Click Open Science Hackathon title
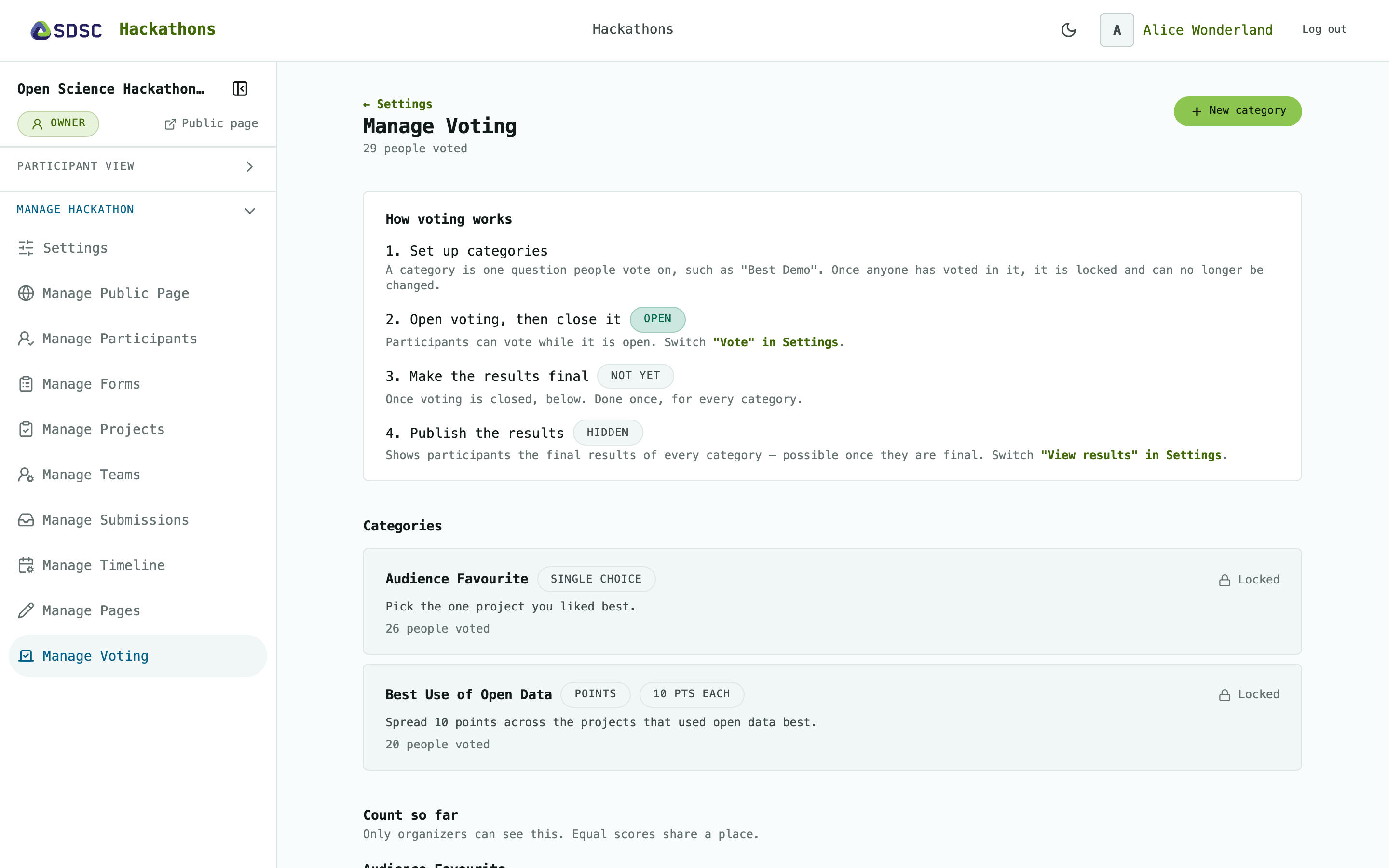This screenshot has width=1389, height=868. point(111,89)
